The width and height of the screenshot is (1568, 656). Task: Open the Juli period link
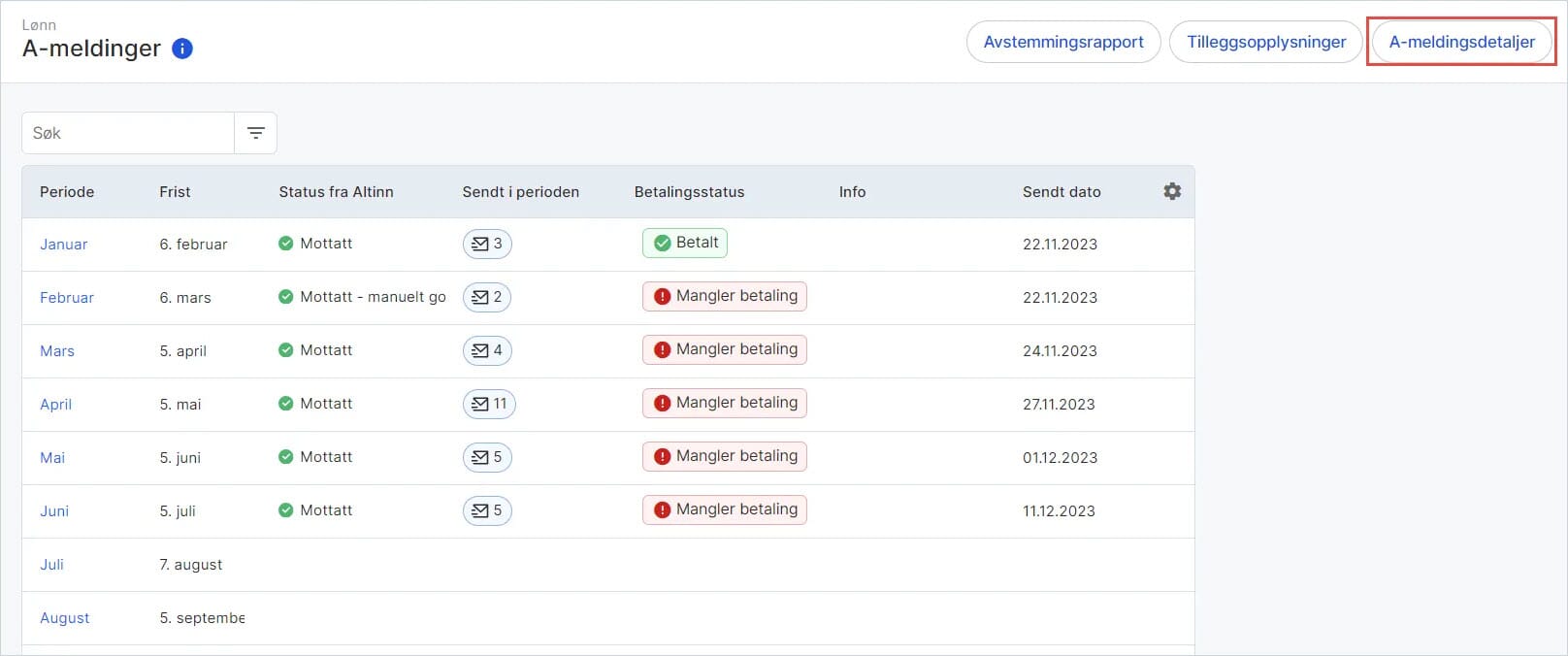51,565
